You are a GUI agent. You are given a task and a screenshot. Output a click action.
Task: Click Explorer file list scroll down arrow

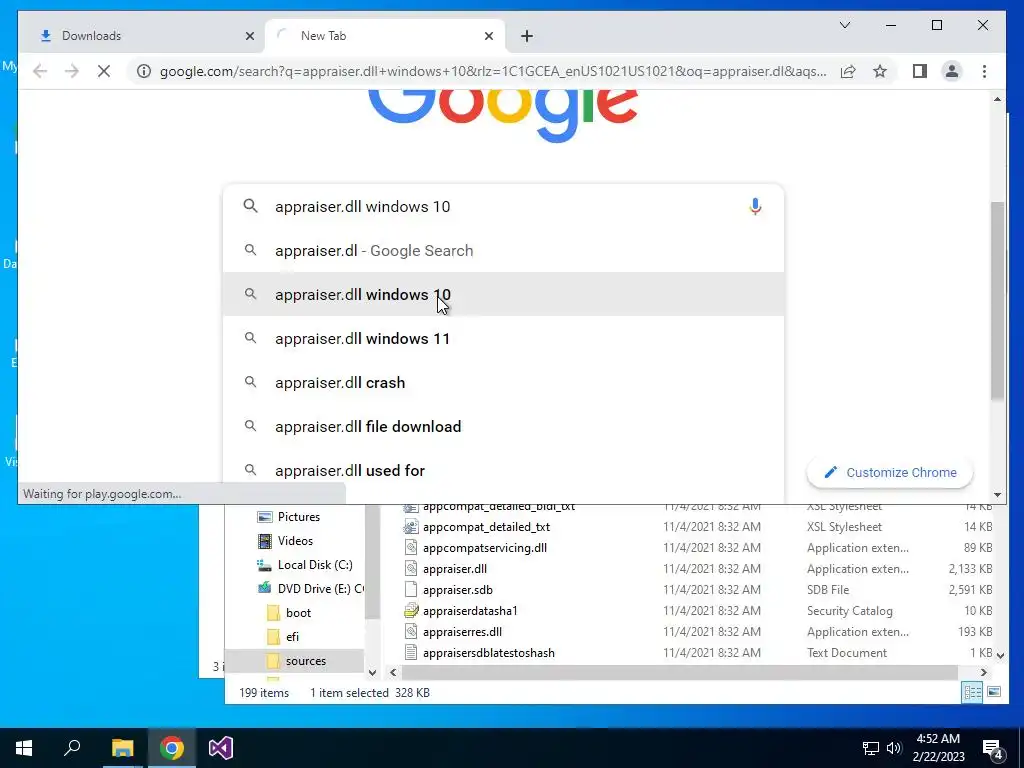click(1000, 654)
